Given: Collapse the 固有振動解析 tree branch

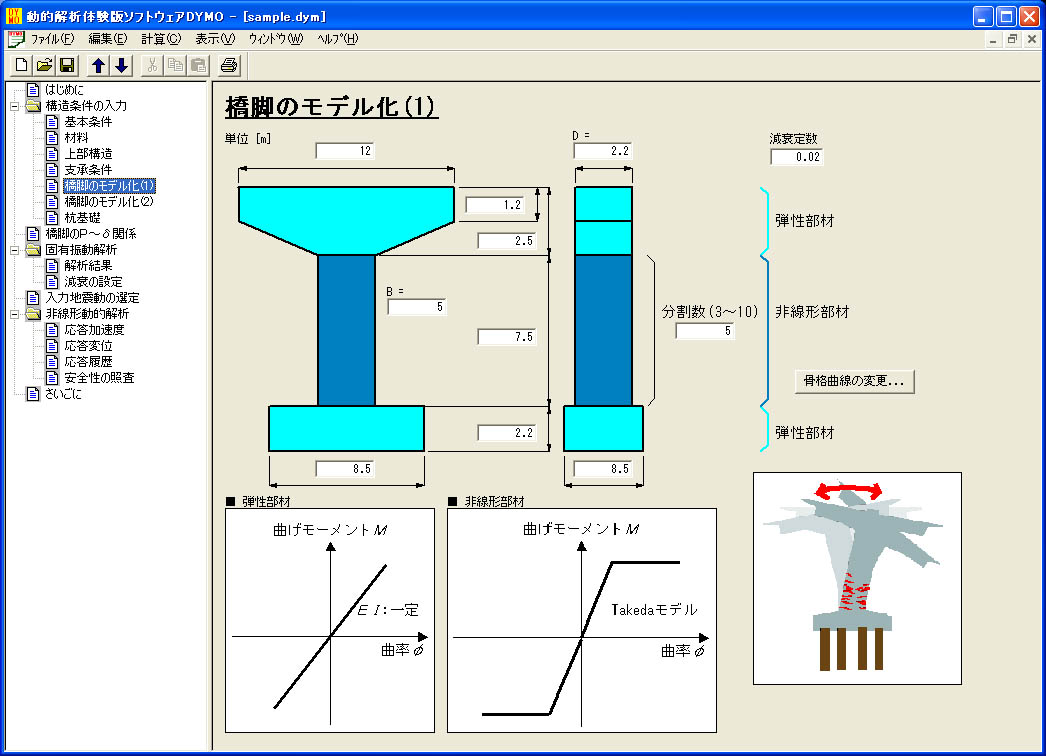Looking at the screenshot, I should 14,251.
